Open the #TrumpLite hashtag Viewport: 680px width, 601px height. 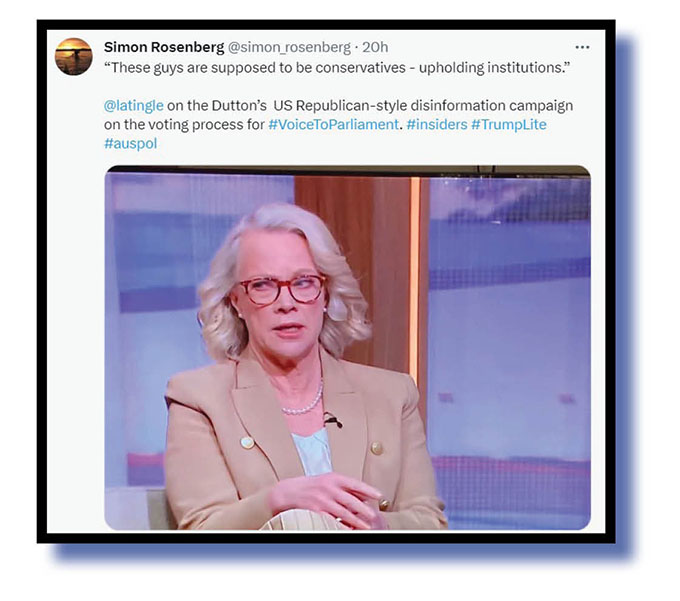click(x=509, y=124)
